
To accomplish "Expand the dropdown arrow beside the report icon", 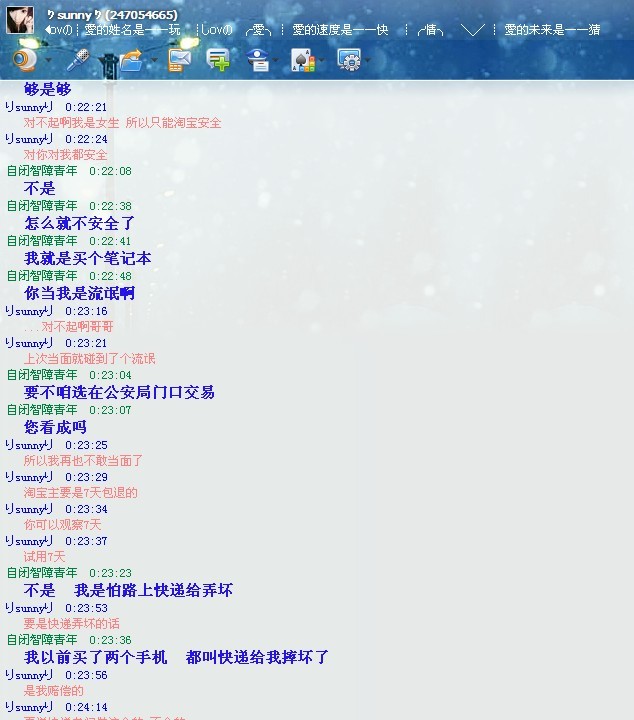I will click(277, 61).
